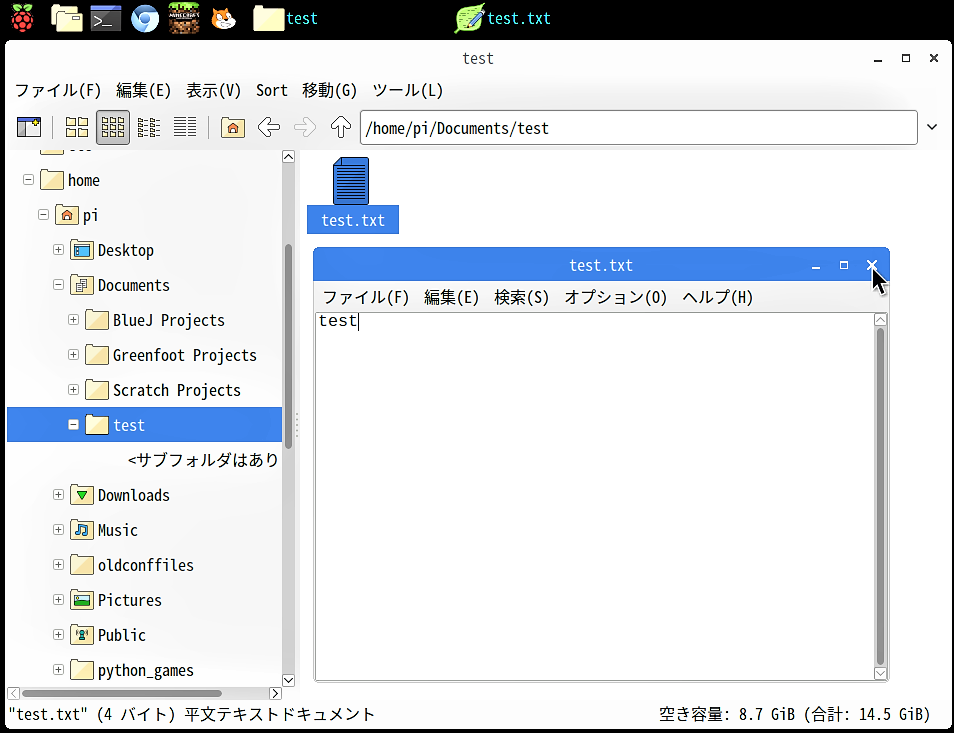
Task: Open a new tab in the file manager
Action: (x=29, y=127)
